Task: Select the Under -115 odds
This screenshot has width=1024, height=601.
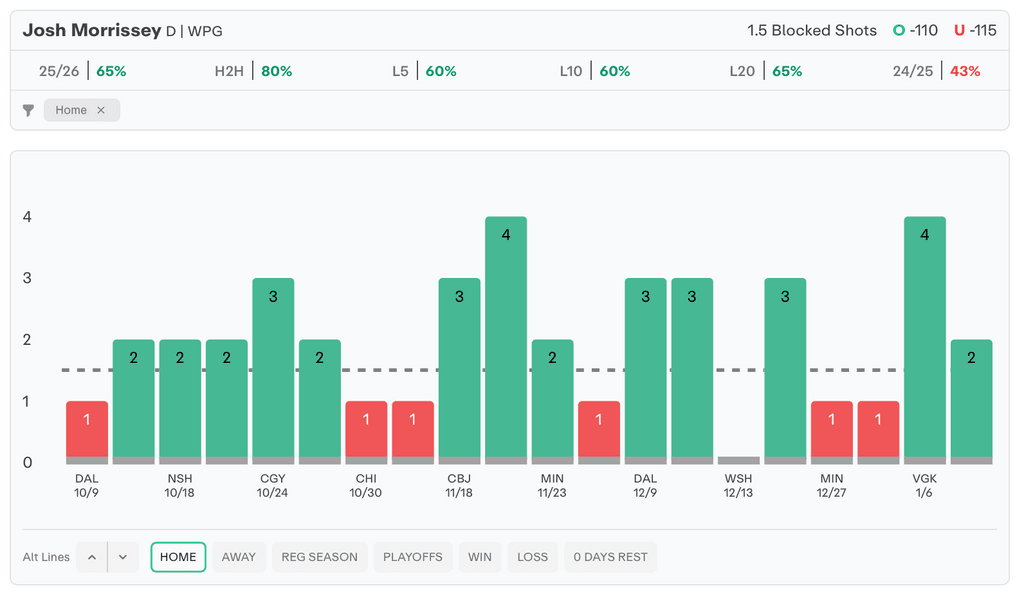Action: pyautogui.click(x=975, y=30)
